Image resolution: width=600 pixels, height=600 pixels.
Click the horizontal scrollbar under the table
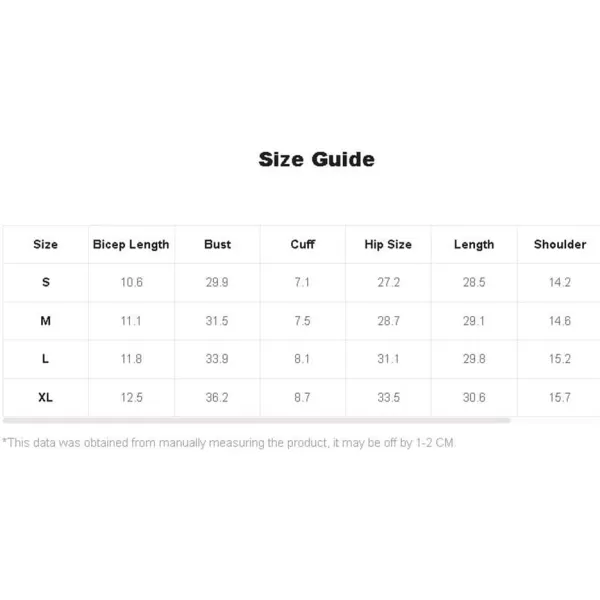[256, 421]
